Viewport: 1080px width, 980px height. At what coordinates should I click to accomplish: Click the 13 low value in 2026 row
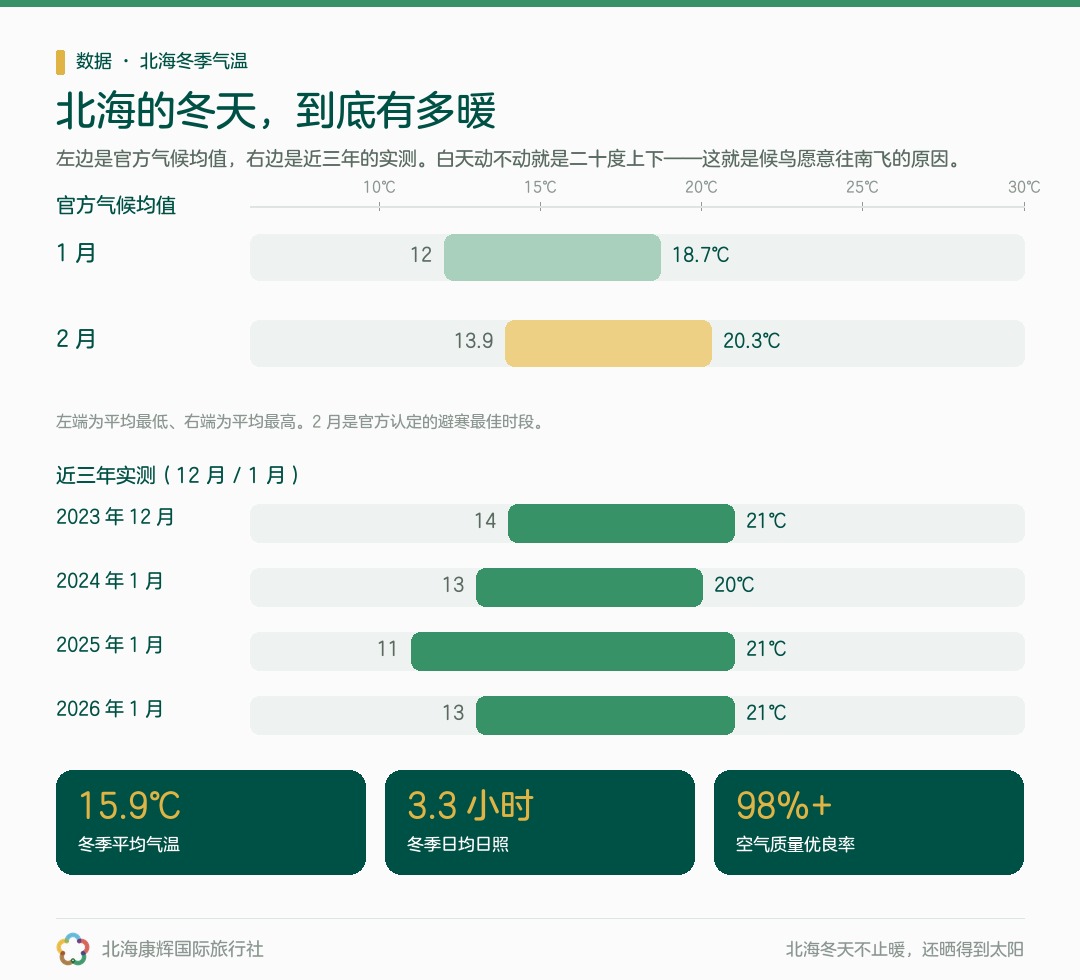click(x=453, y=713)
